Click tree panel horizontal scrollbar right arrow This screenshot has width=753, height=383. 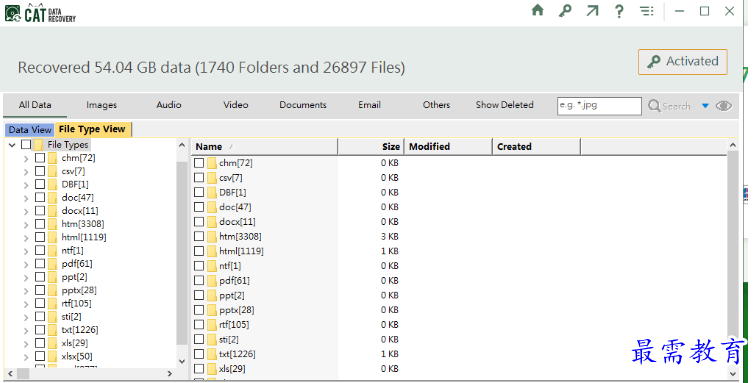[x=170, y=373]
